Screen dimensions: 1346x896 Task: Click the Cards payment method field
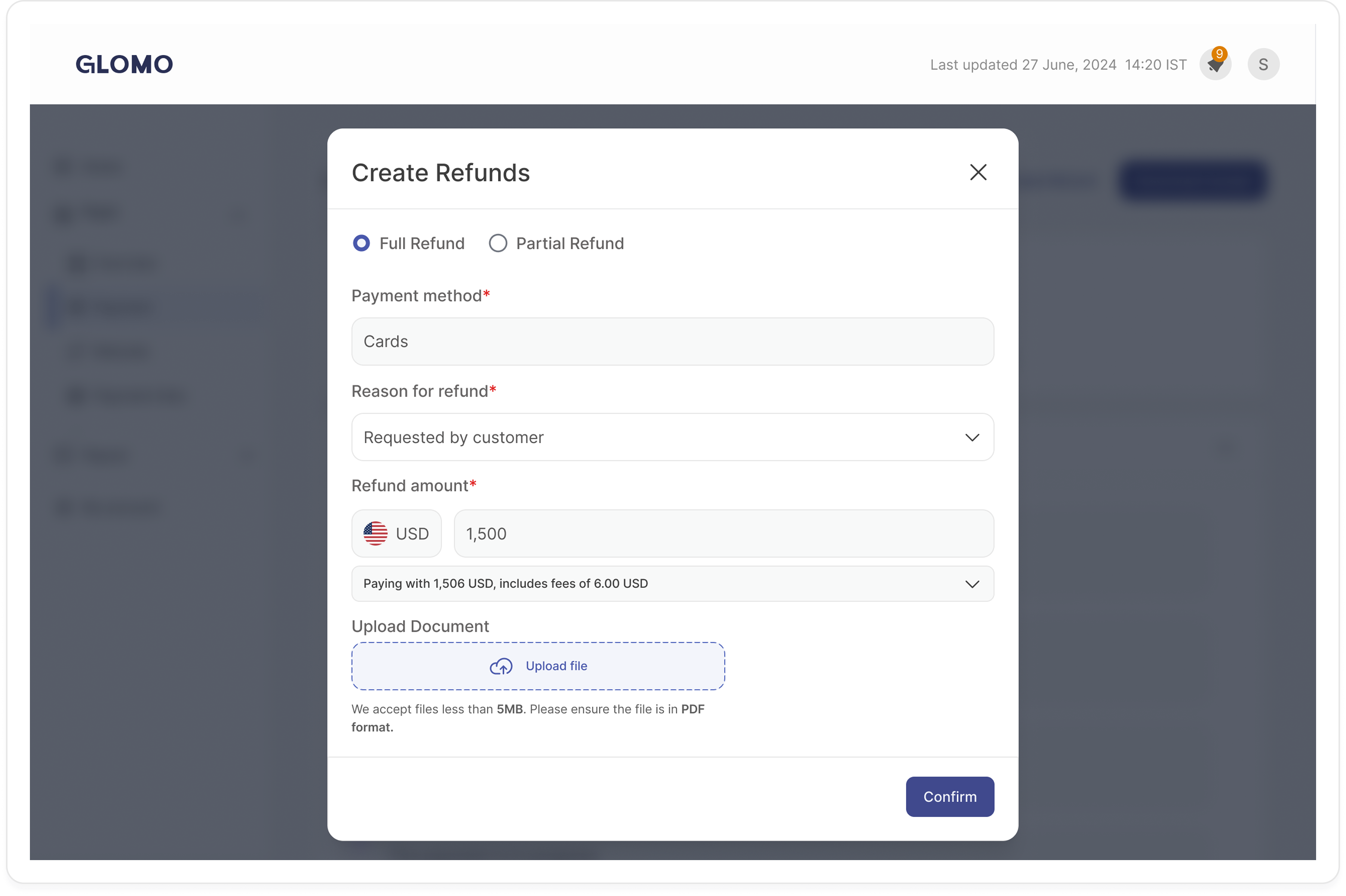[672, 341]
